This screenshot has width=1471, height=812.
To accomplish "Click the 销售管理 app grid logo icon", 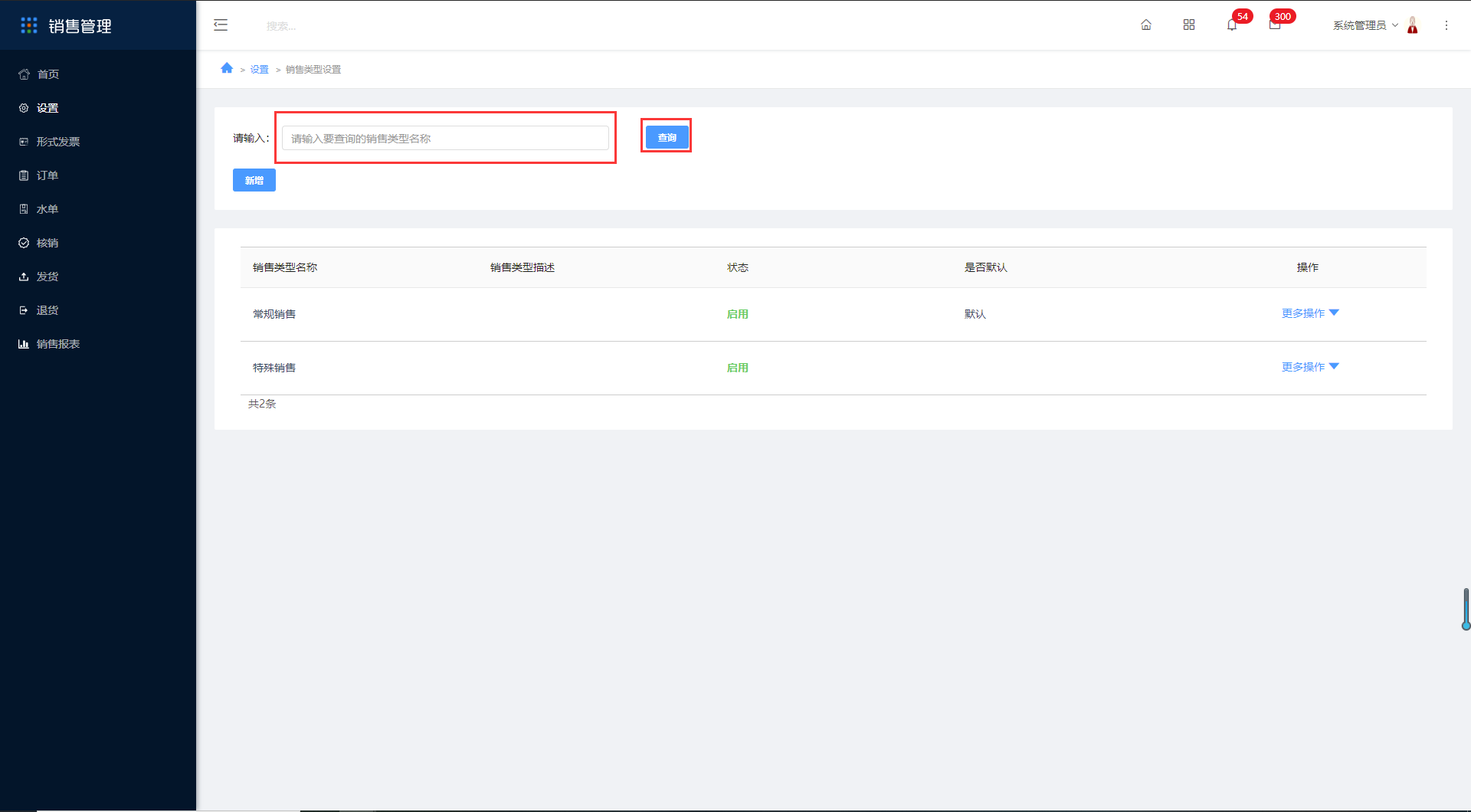I will [29, 25].
